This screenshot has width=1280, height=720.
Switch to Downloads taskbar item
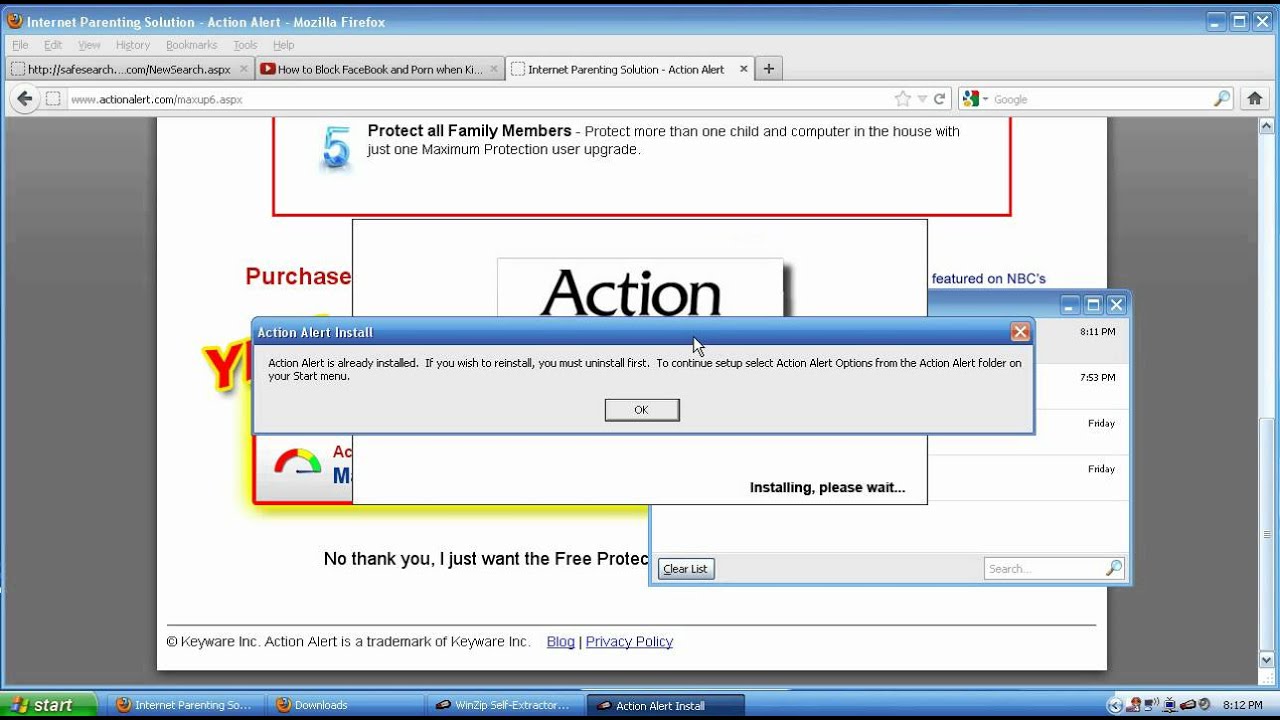pyautogui.click(x=346, y=705)
